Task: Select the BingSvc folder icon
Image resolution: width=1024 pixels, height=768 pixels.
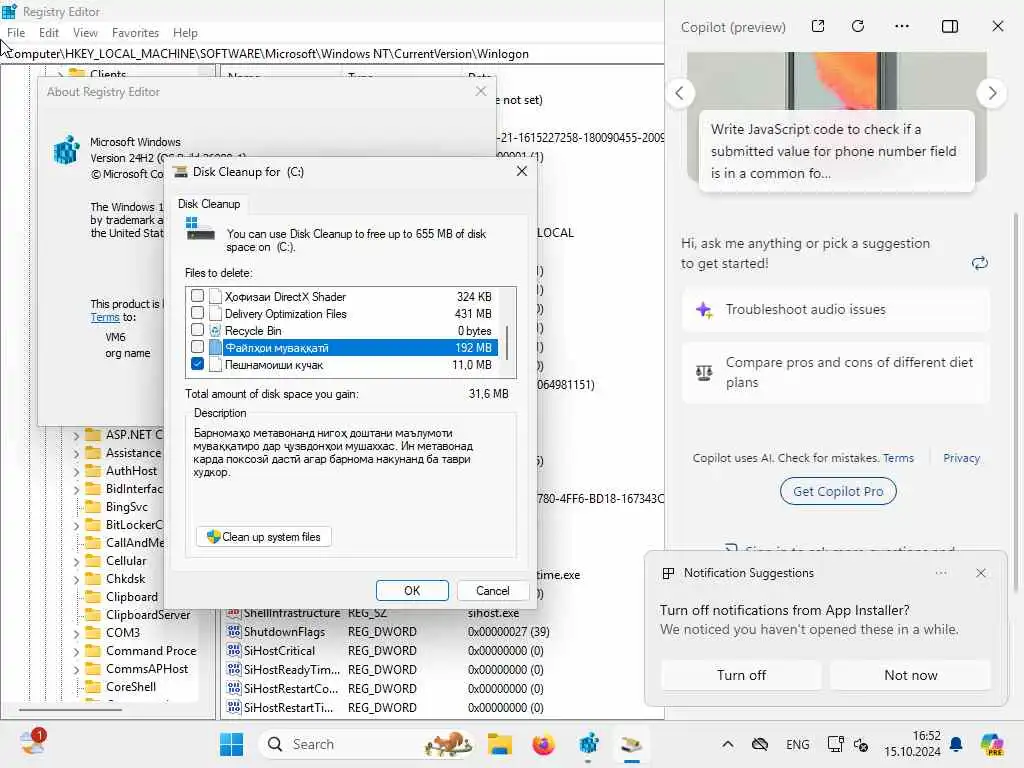Action: (x=93, y=507)
